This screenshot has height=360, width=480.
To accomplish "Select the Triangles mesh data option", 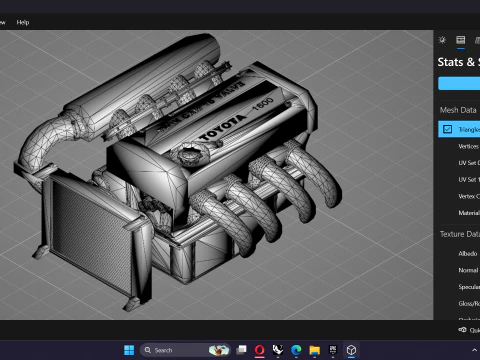I will [x=459, y=129].
